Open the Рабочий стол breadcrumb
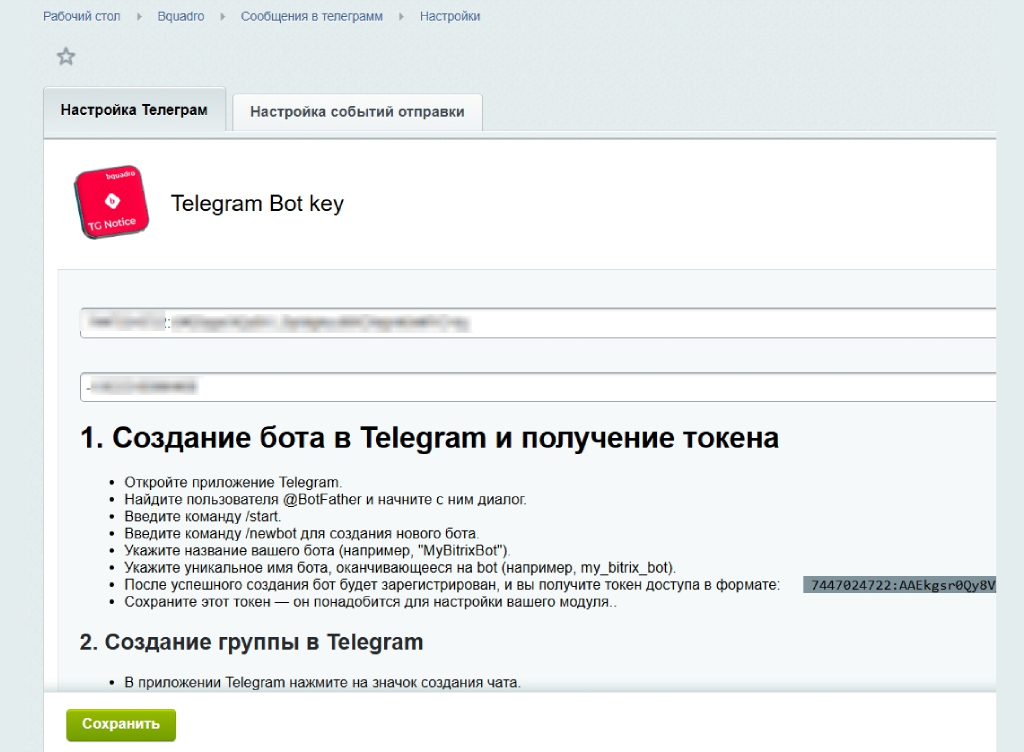1024x752 pixels. 81,17
